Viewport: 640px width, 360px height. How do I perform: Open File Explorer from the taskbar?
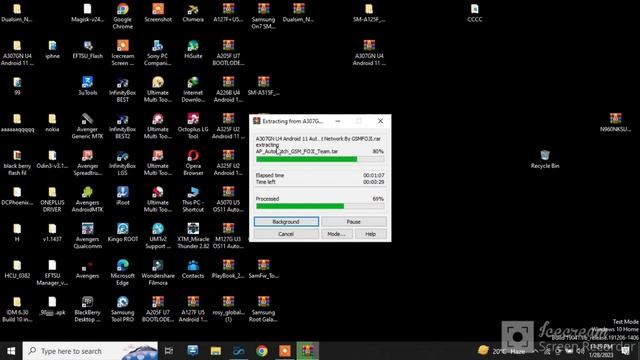pyautogui.click(x=216, y=351)
